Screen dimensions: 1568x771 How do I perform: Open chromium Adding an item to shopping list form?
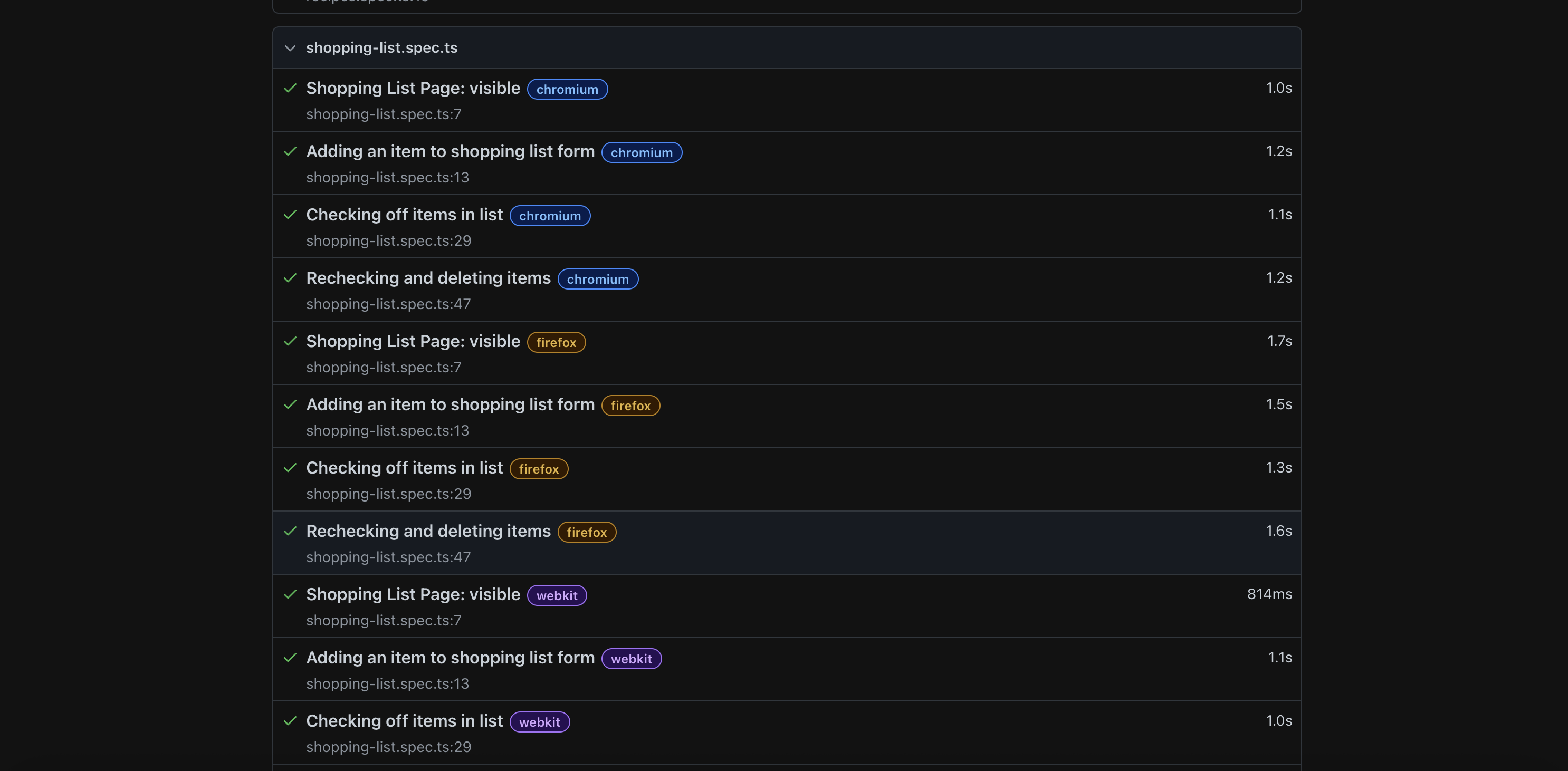(x=450, y=151)
